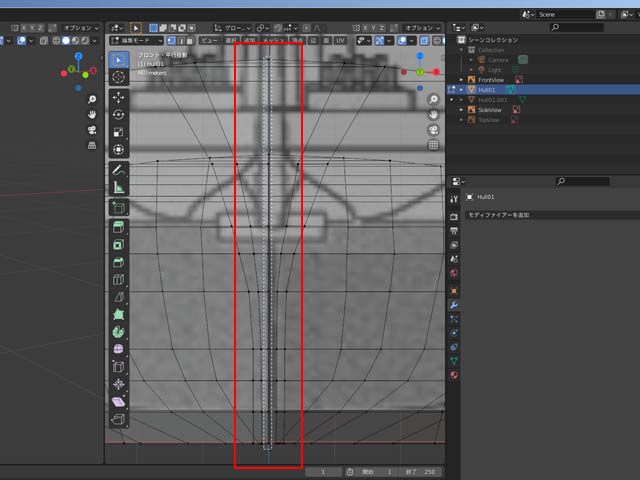Select the Smooth tool
The width and height of the screenshot is (640, 480).
[119, 349]
